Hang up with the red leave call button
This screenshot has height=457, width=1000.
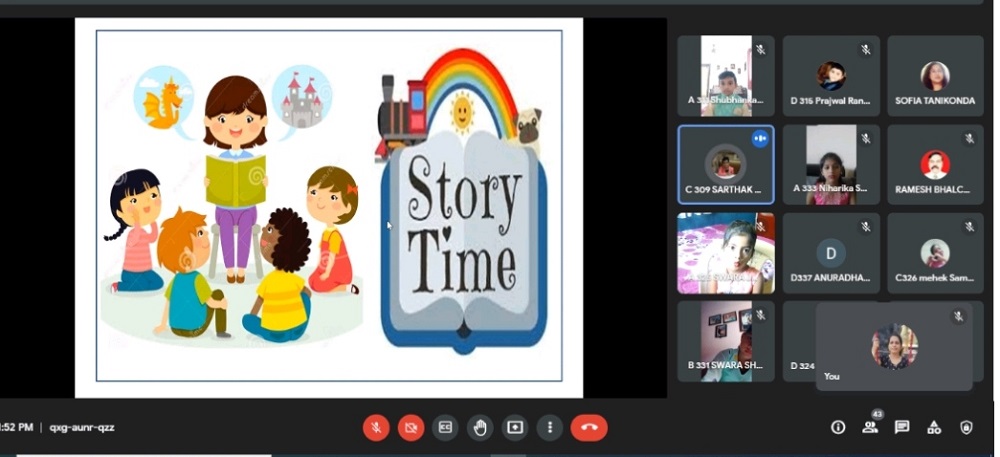(589, 428)
